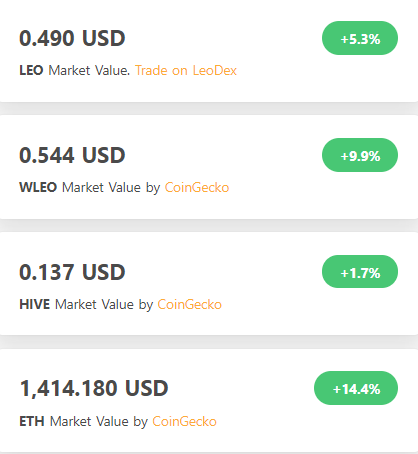Click the CoinGecko link under WLEO
Screen dimensions: 418x454
197,187
